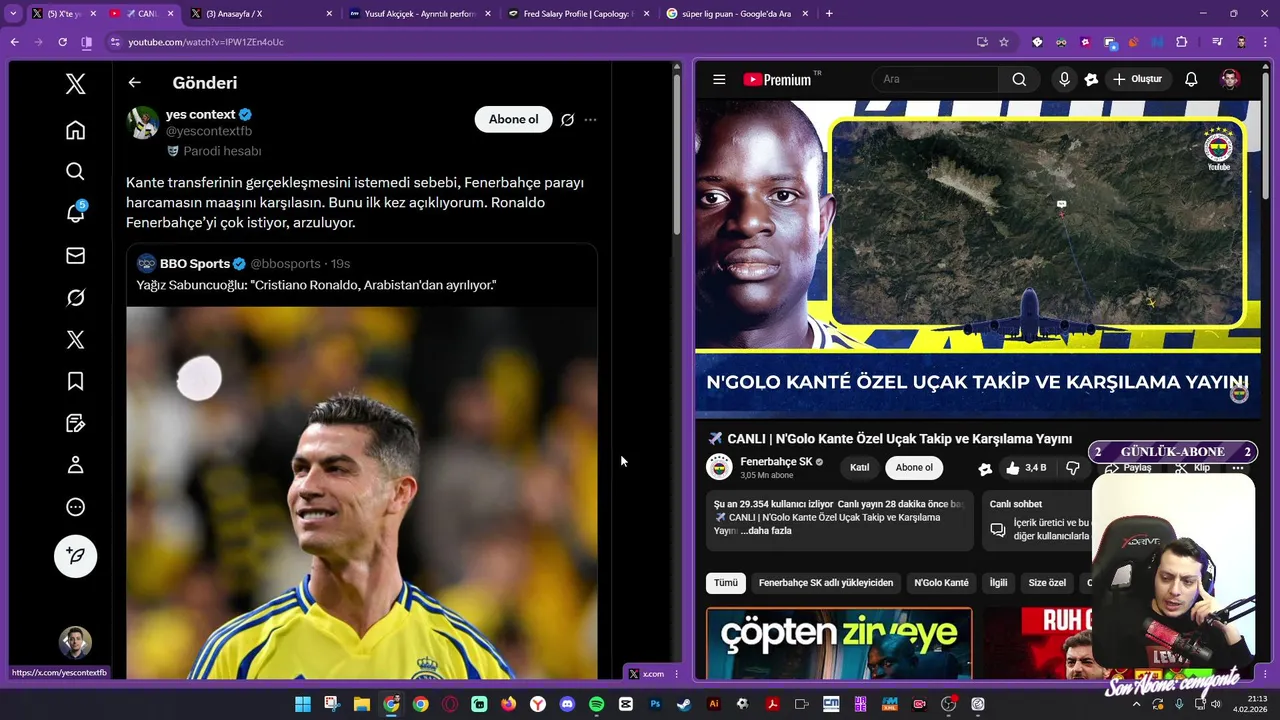
Task: Start YouTube voice search microphone
Action: point(1064,79)
